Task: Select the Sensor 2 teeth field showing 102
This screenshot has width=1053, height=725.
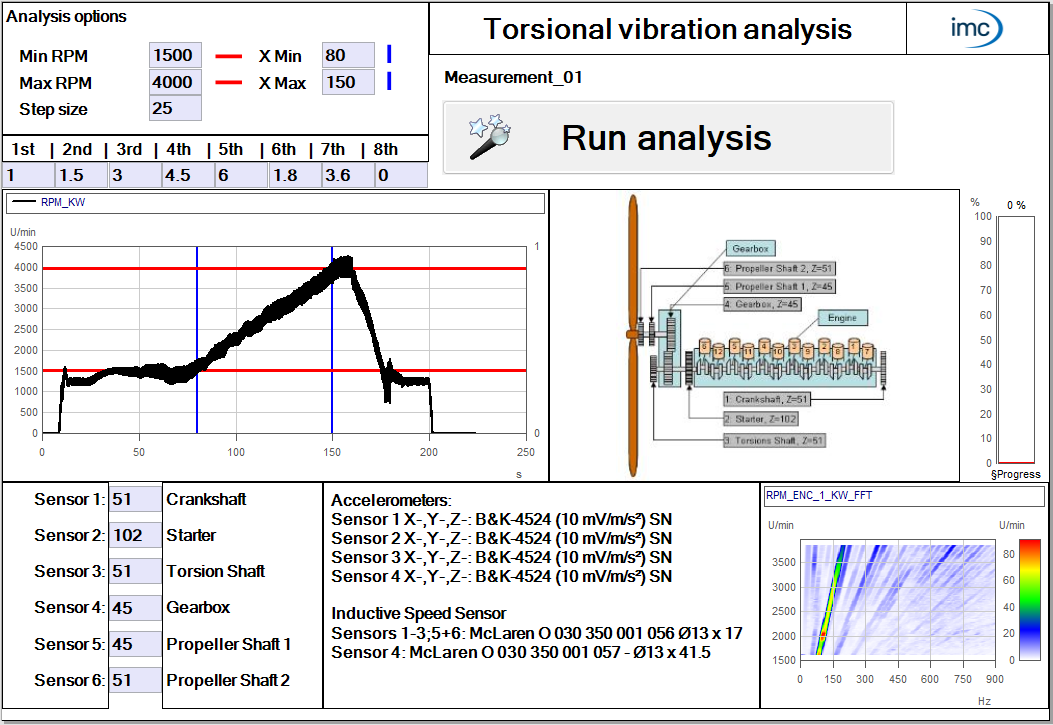Action: [x=135, y=535]
